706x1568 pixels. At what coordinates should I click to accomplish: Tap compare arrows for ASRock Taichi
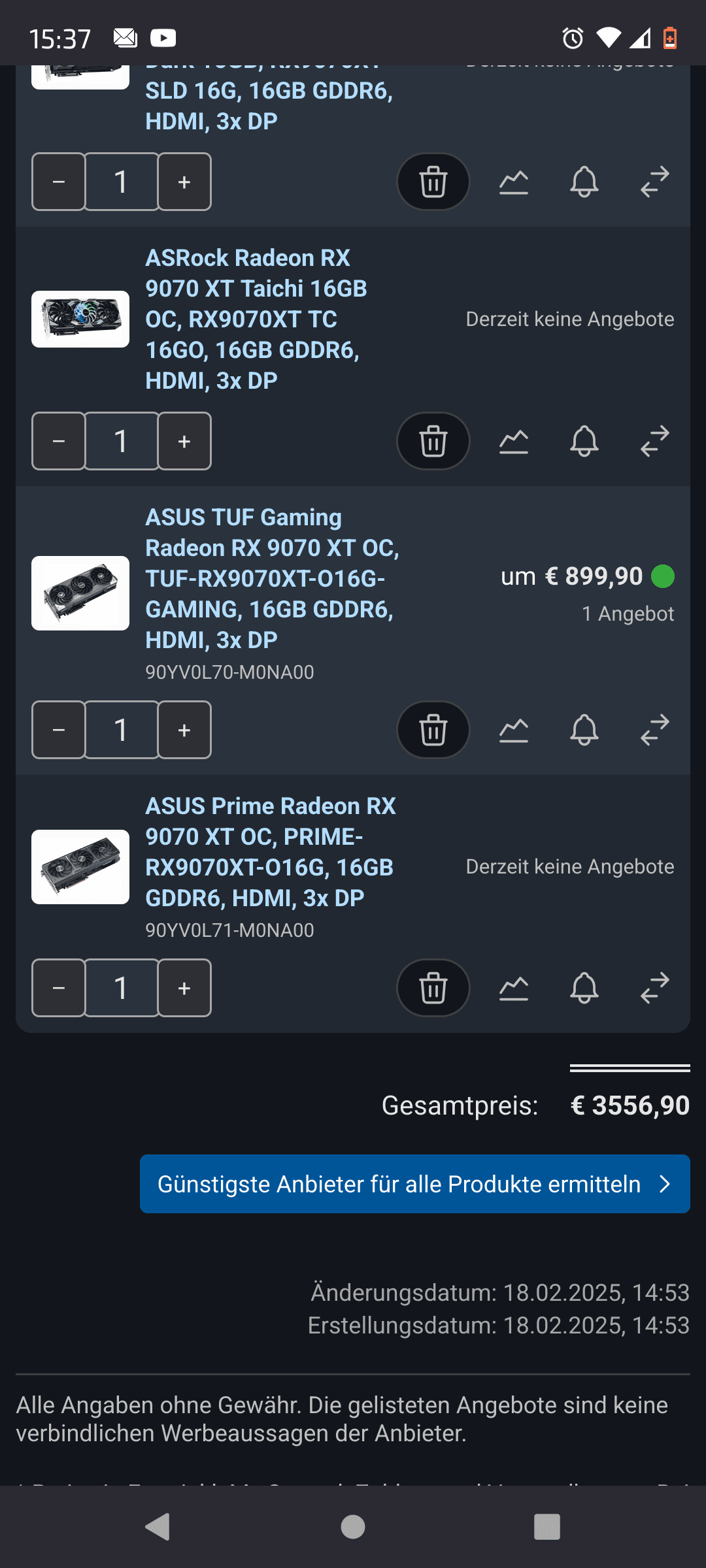[x=654, y=441]
